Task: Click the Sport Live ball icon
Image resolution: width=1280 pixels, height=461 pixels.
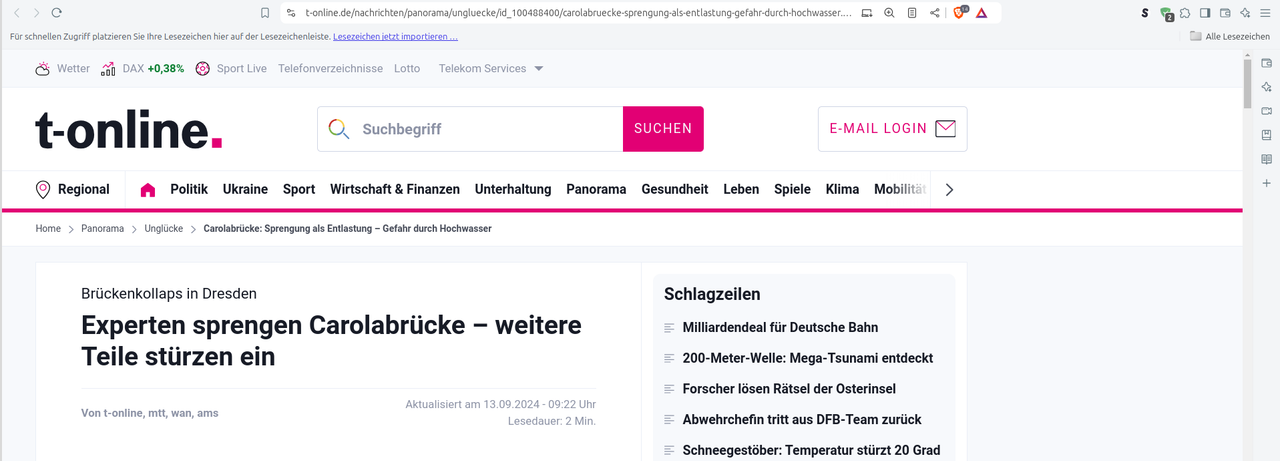Action: [x=203, y=69]
